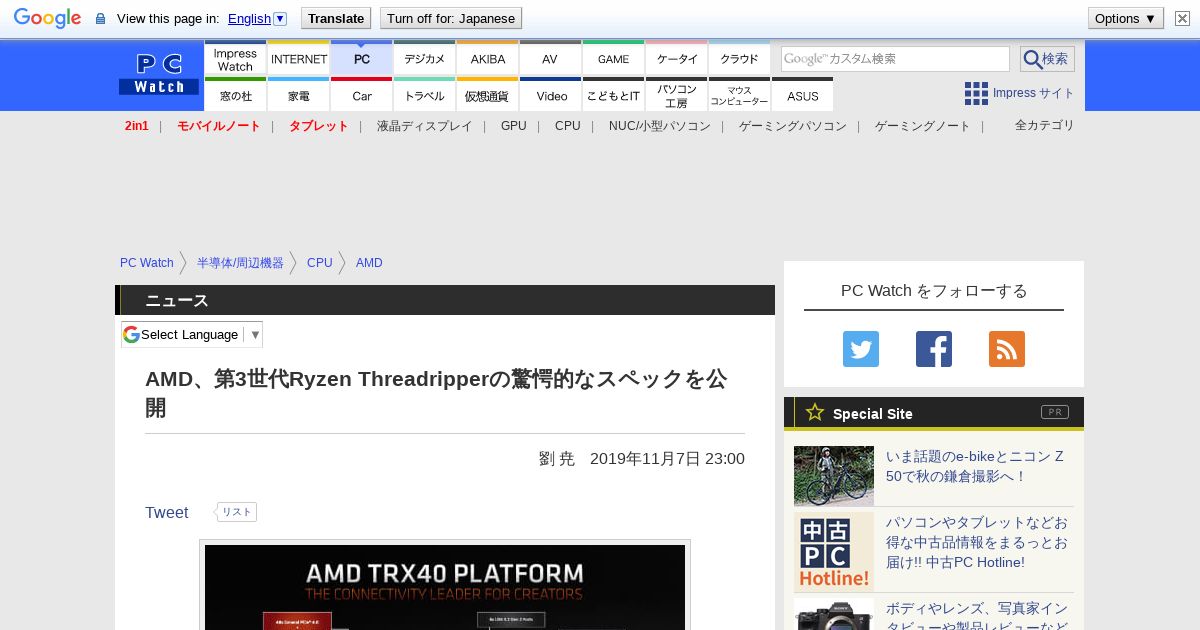Click the Google logo in translate bar

47,18
